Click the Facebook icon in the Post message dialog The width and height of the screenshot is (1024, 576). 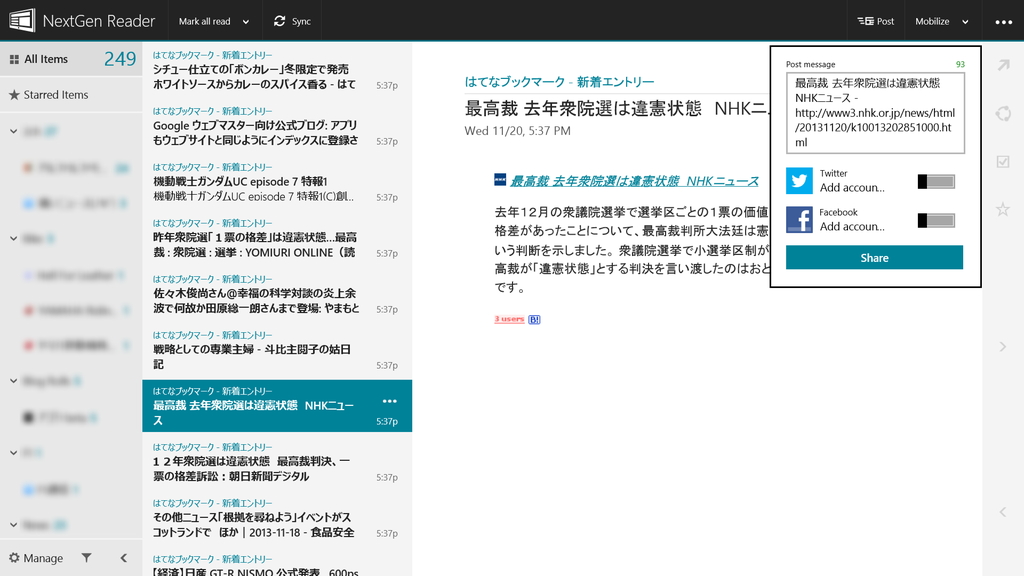[798, 219]
